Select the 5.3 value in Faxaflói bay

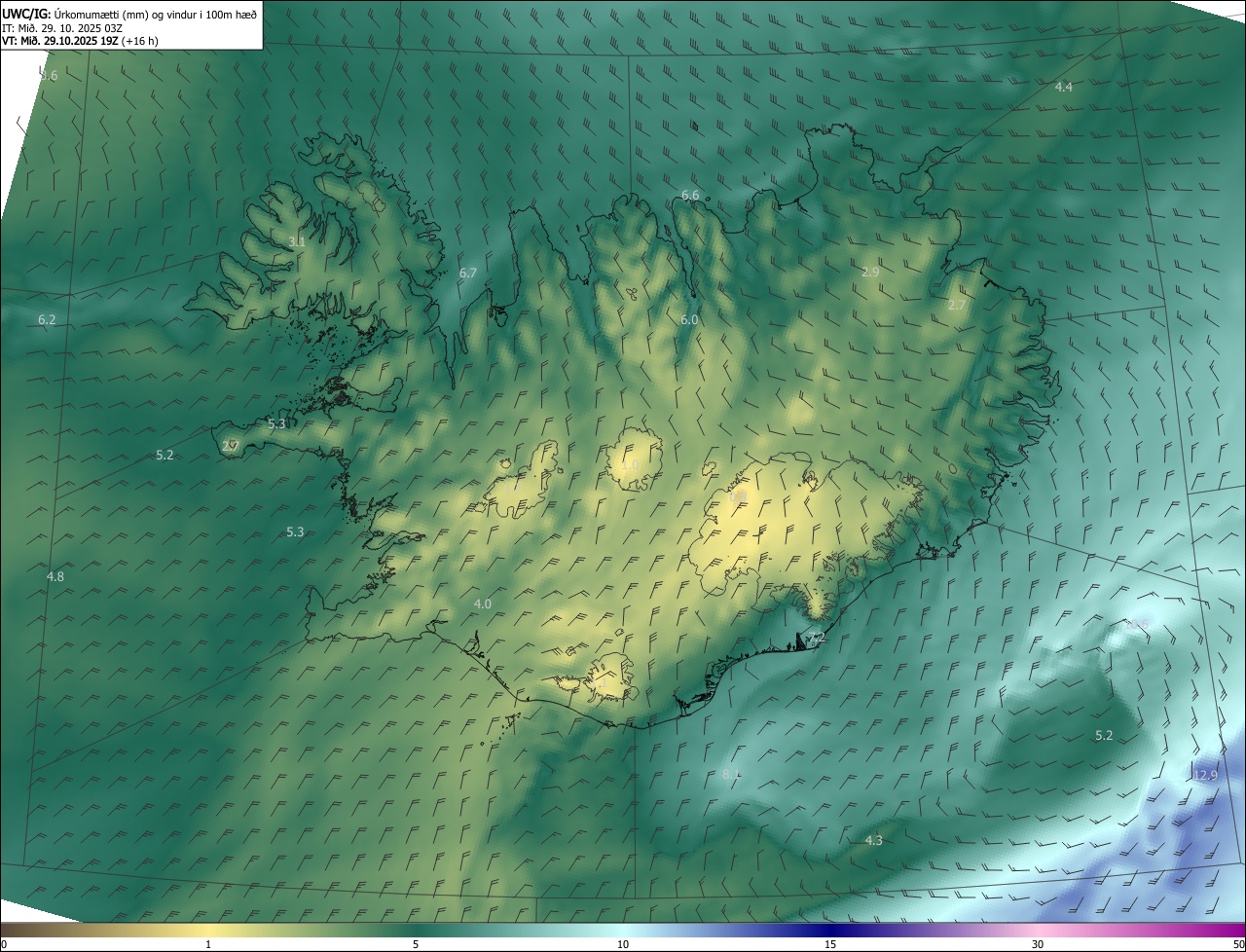[x=295, y=531]
